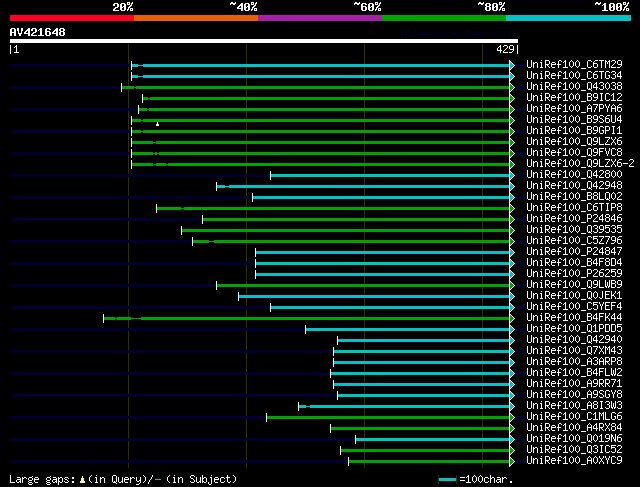This screenshot has height=487, width=640.
Task: Select the UniRef100_Q0JEK1 label
Action: 574,296
